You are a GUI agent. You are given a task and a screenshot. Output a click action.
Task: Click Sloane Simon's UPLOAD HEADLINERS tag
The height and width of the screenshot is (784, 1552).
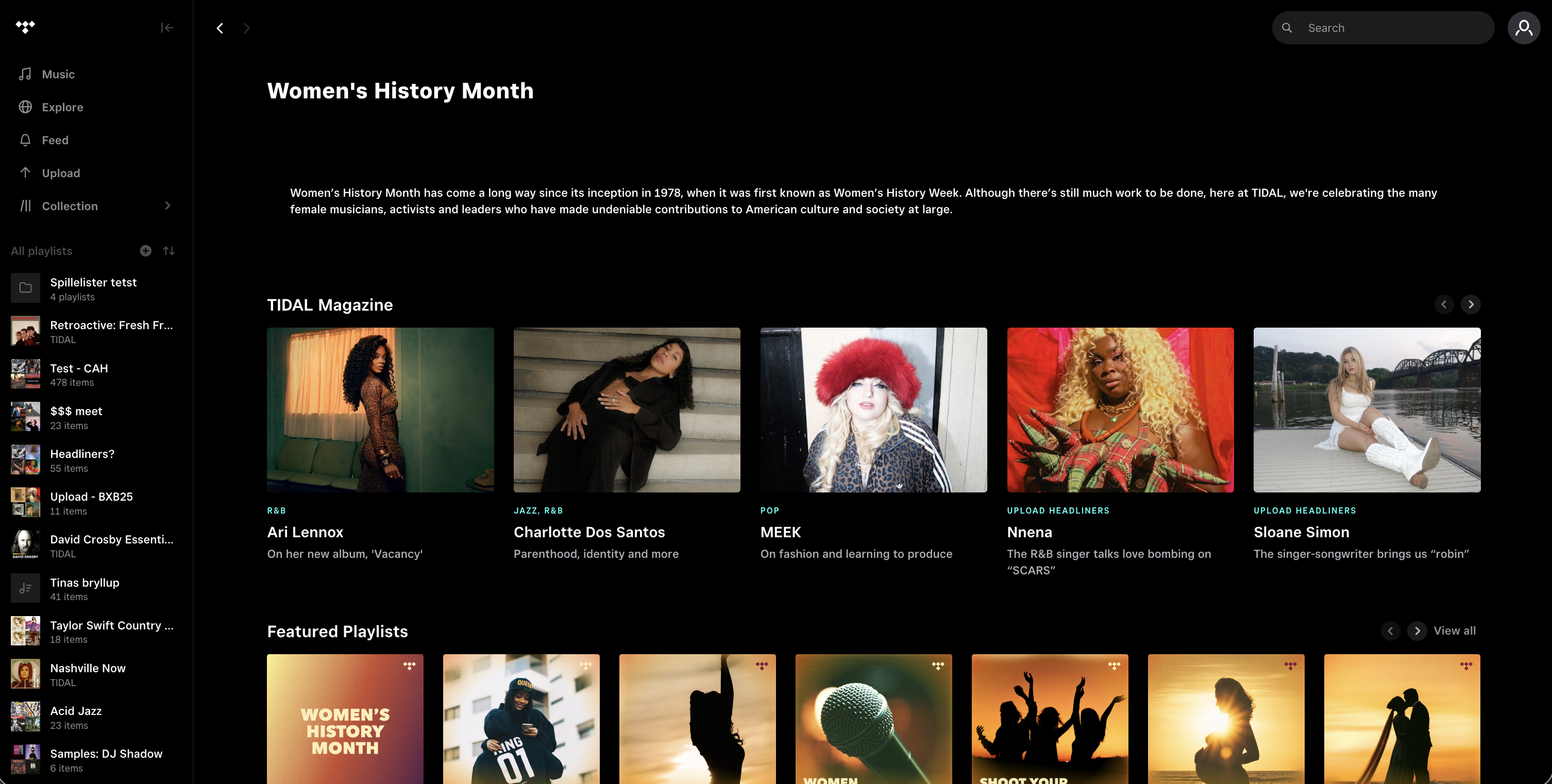coord(1304,510)
